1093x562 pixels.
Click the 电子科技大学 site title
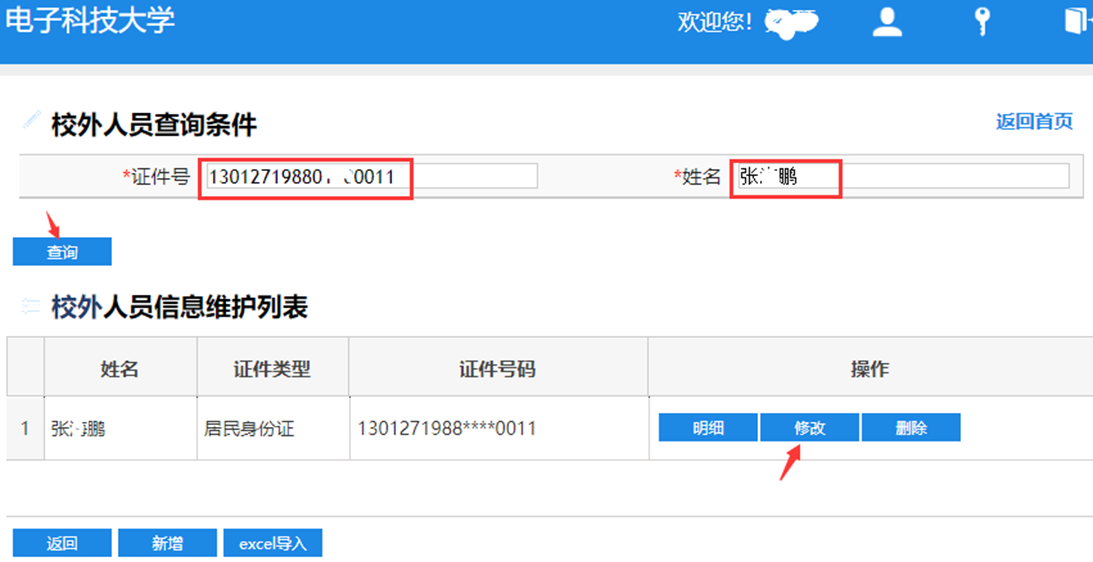90,19
